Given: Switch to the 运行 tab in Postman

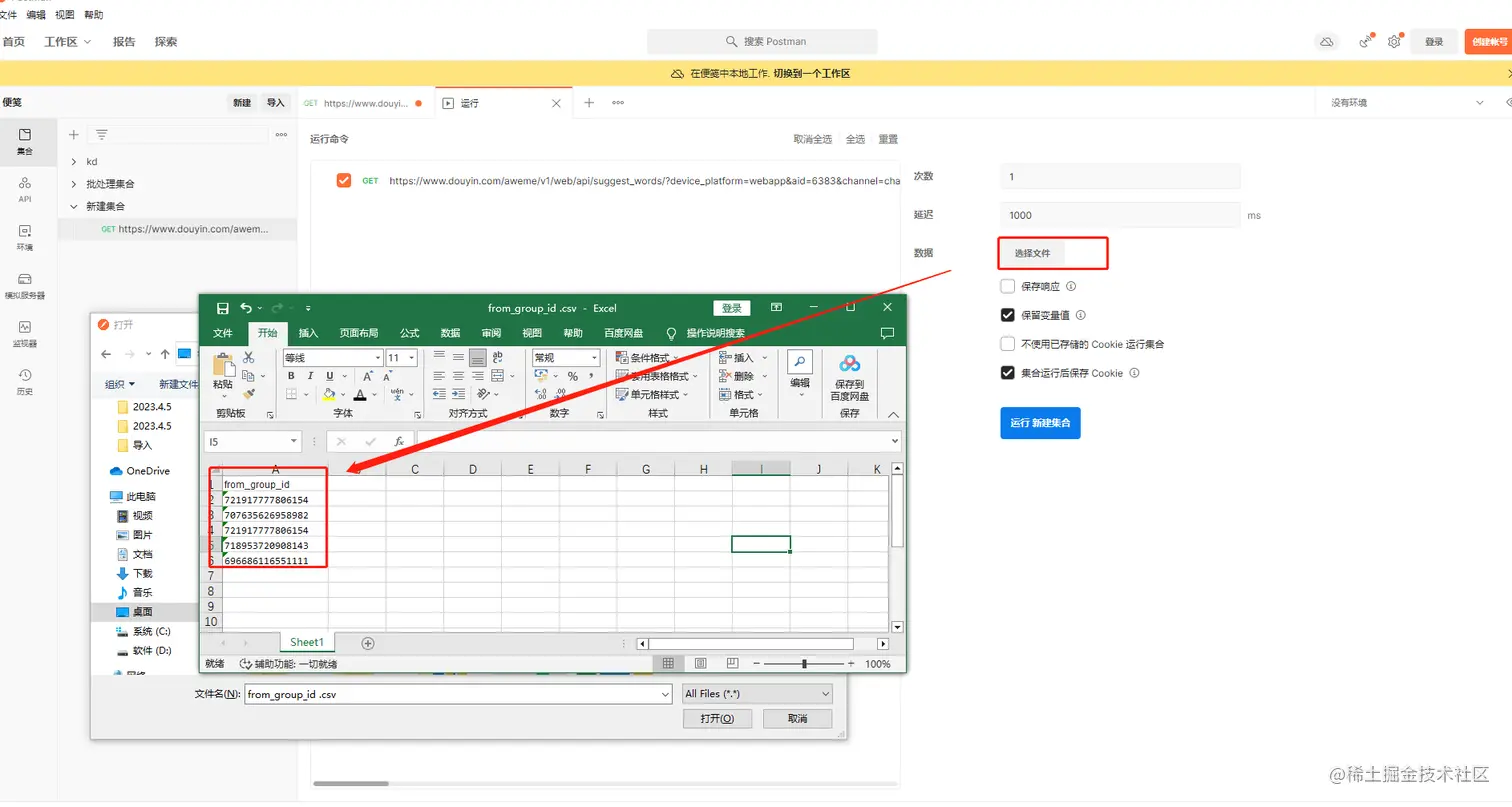Looking at the screenshot, I should [x=504, y=103].
